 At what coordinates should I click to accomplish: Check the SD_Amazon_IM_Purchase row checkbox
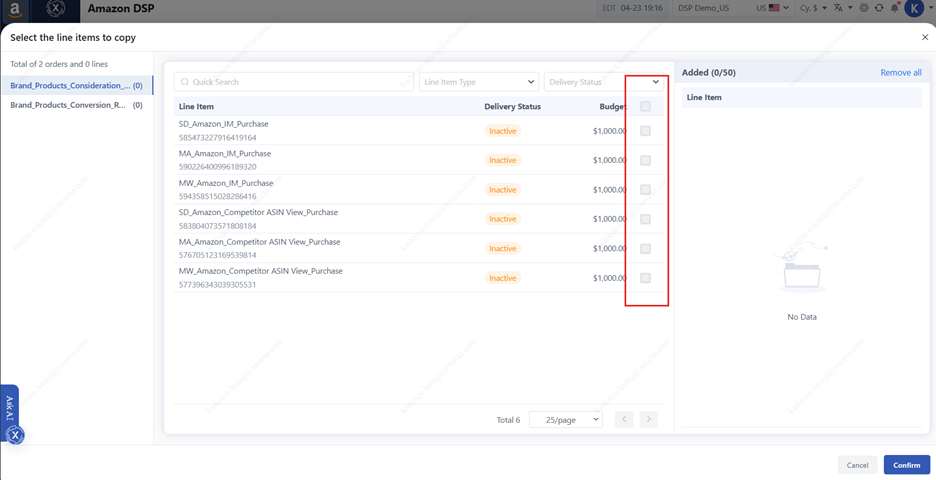pos(645,131)
